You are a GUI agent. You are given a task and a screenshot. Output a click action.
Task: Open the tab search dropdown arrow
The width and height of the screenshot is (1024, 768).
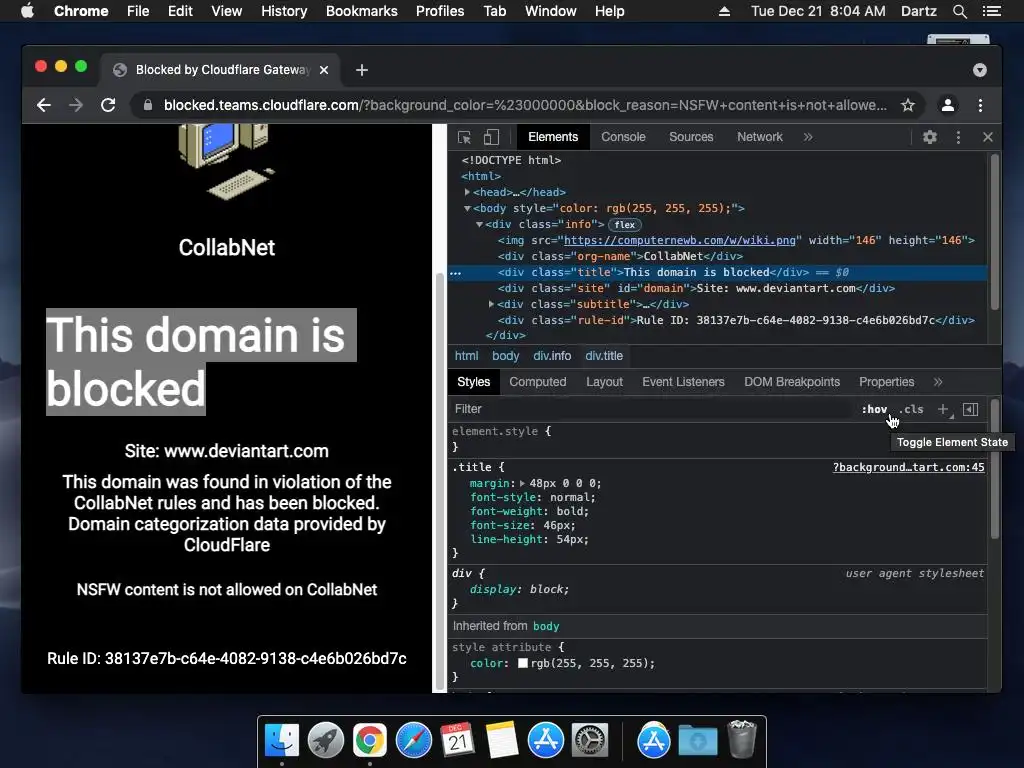980,70
